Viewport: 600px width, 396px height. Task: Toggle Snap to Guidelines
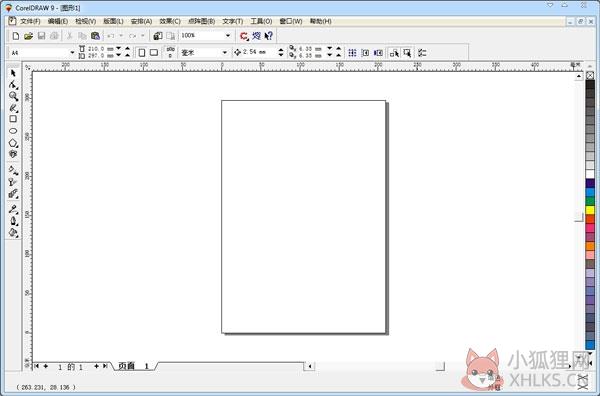coord(365,53)
